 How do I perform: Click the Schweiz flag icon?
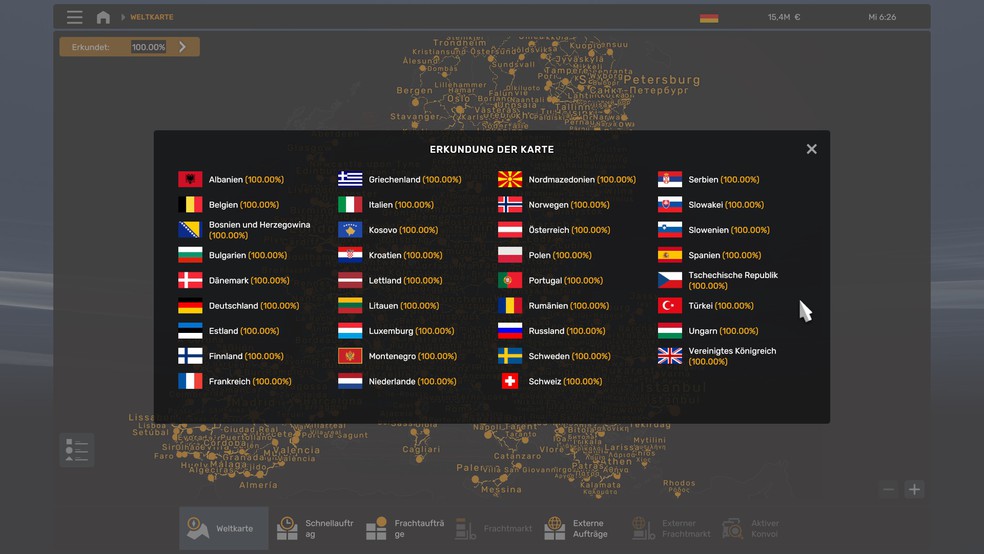click(510, 381)
